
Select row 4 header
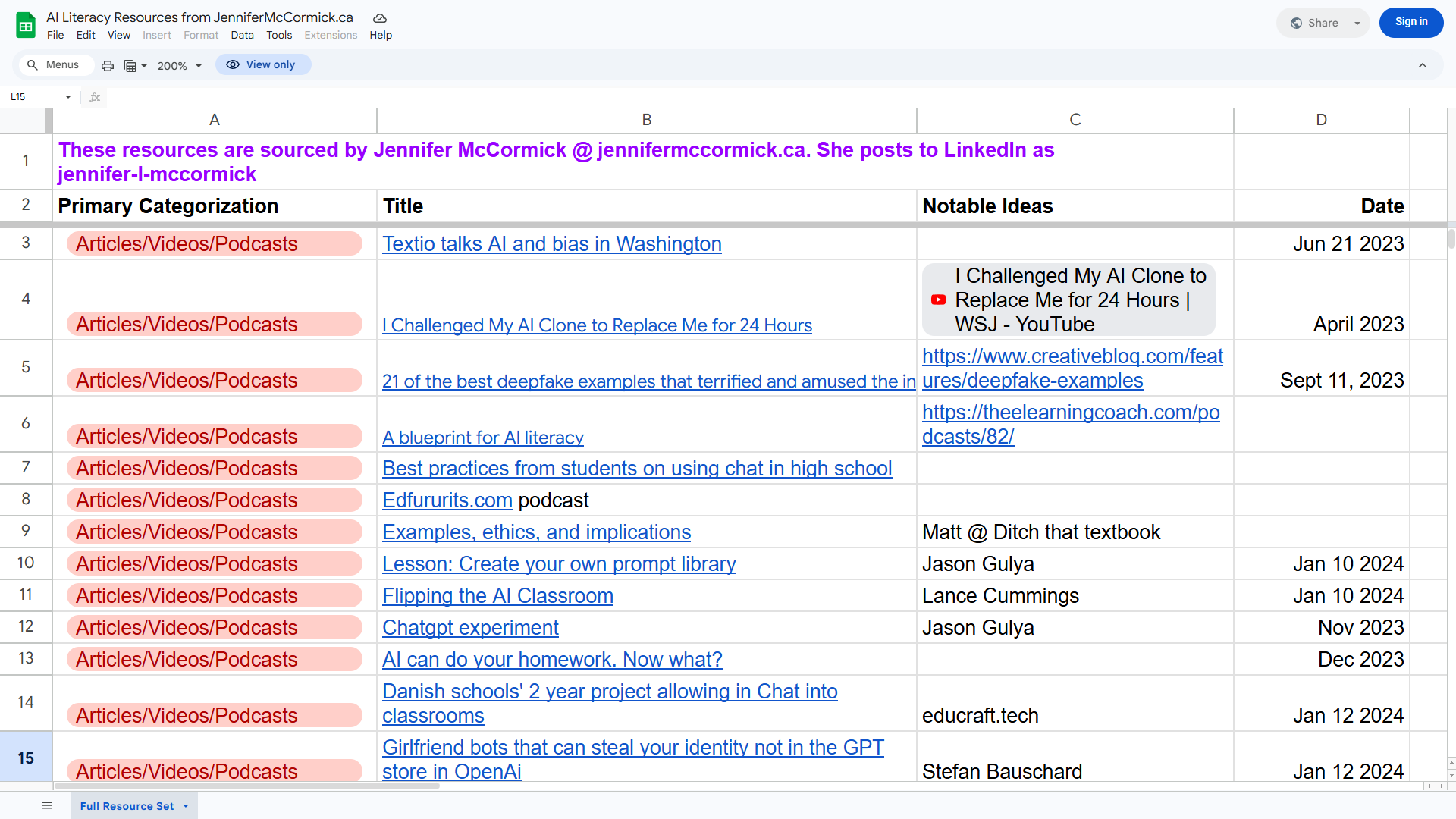coord(26,299)
